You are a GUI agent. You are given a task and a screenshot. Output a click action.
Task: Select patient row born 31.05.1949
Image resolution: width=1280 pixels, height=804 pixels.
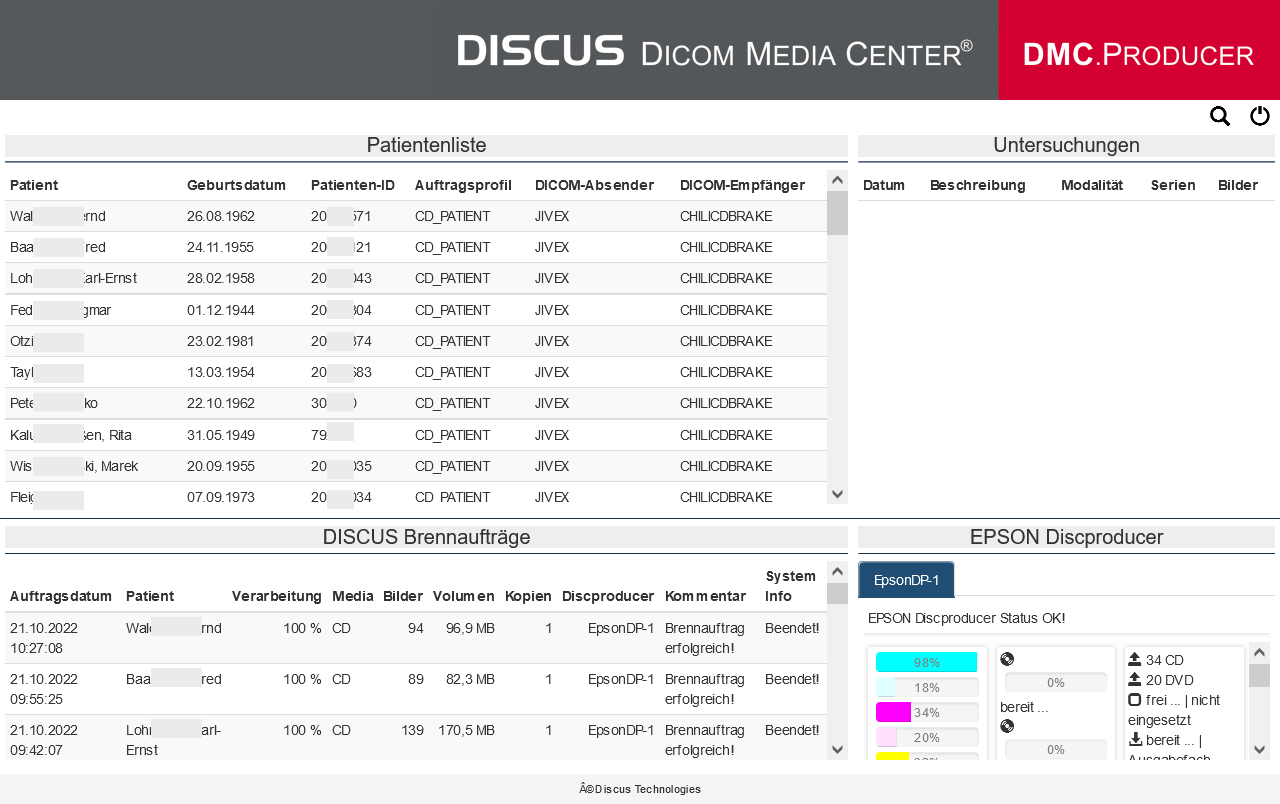416,435
